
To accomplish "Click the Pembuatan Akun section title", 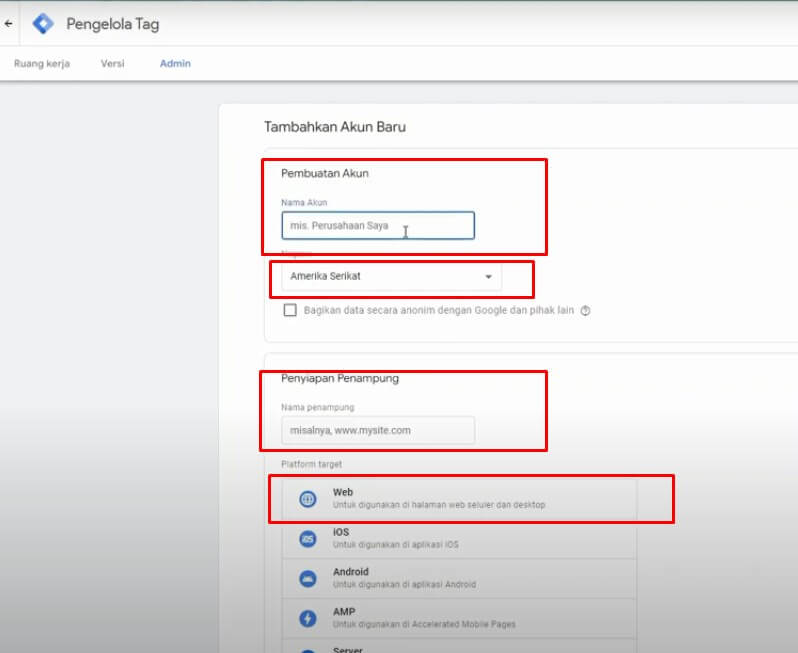I will tap(325, 173).
